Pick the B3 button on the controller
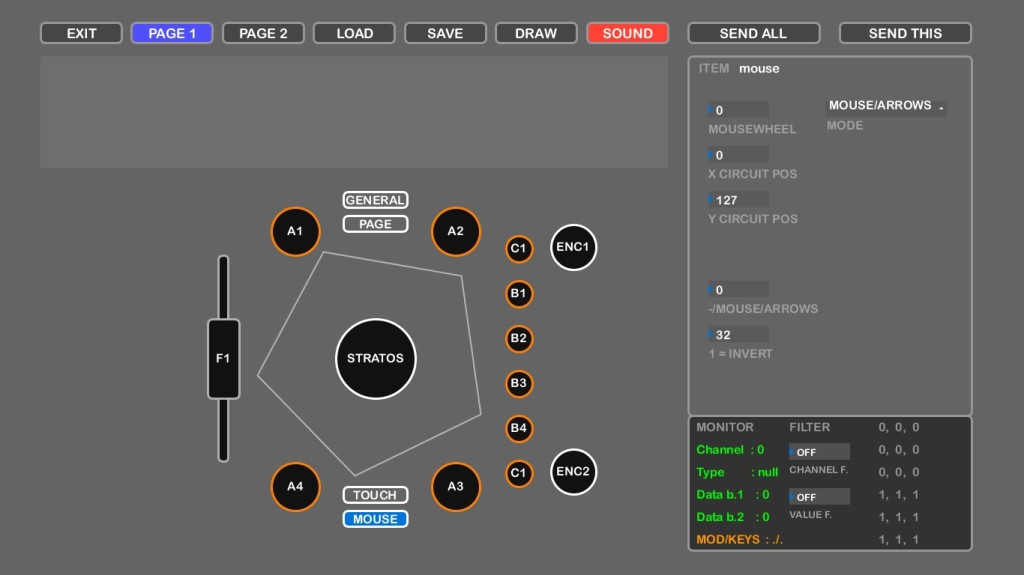 (518, 383)
